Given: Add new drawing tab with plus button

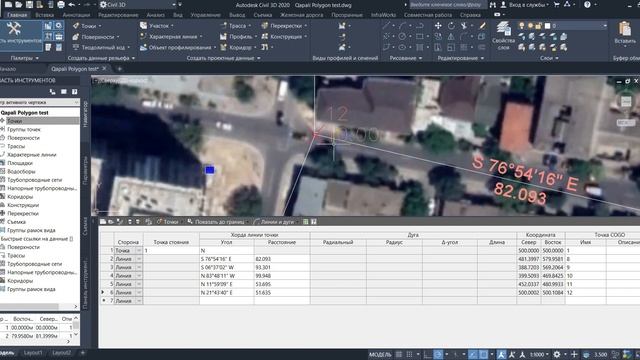Looking at the screenshot, I should coord(120,69).
